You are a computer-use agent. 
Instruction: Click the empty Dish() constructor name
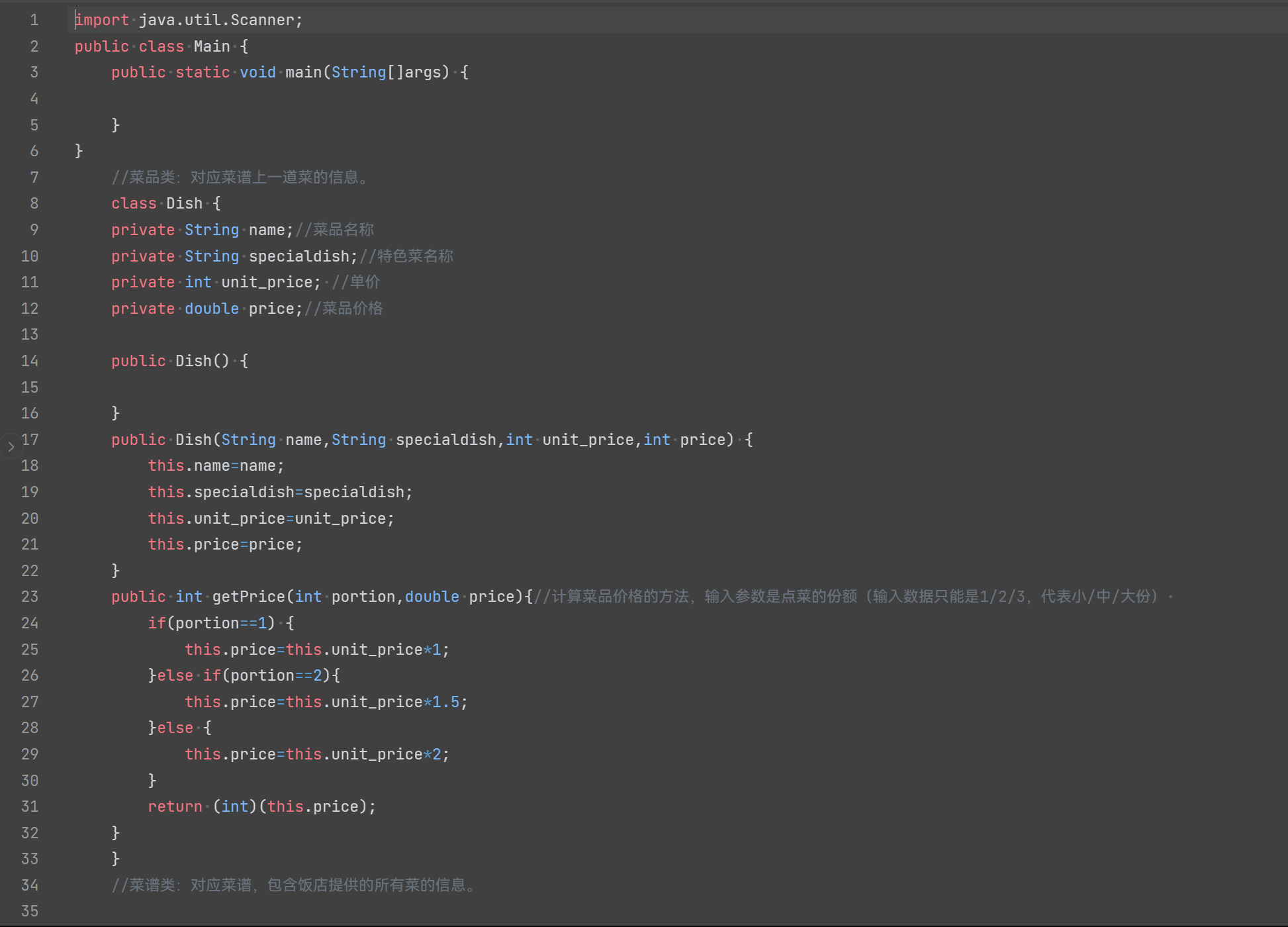coord(193,361)
